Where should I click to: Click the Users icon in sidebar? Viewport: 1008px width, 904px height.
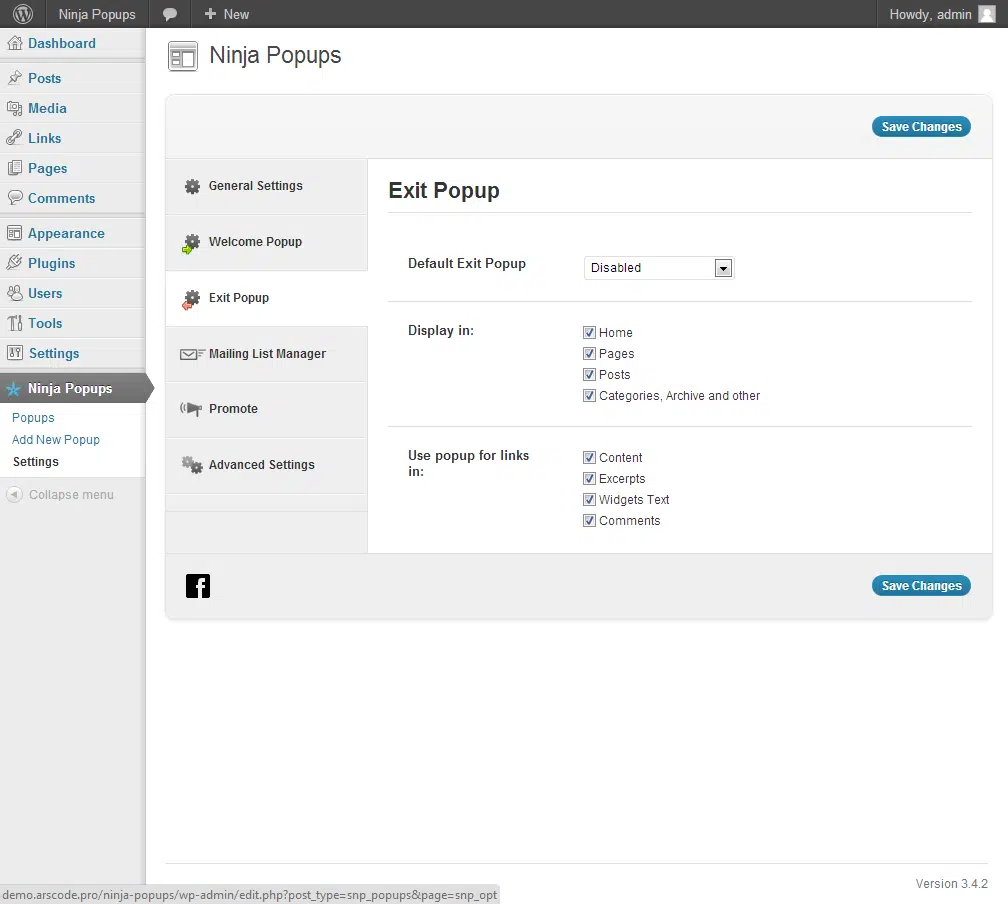click(x=14, y=293)
